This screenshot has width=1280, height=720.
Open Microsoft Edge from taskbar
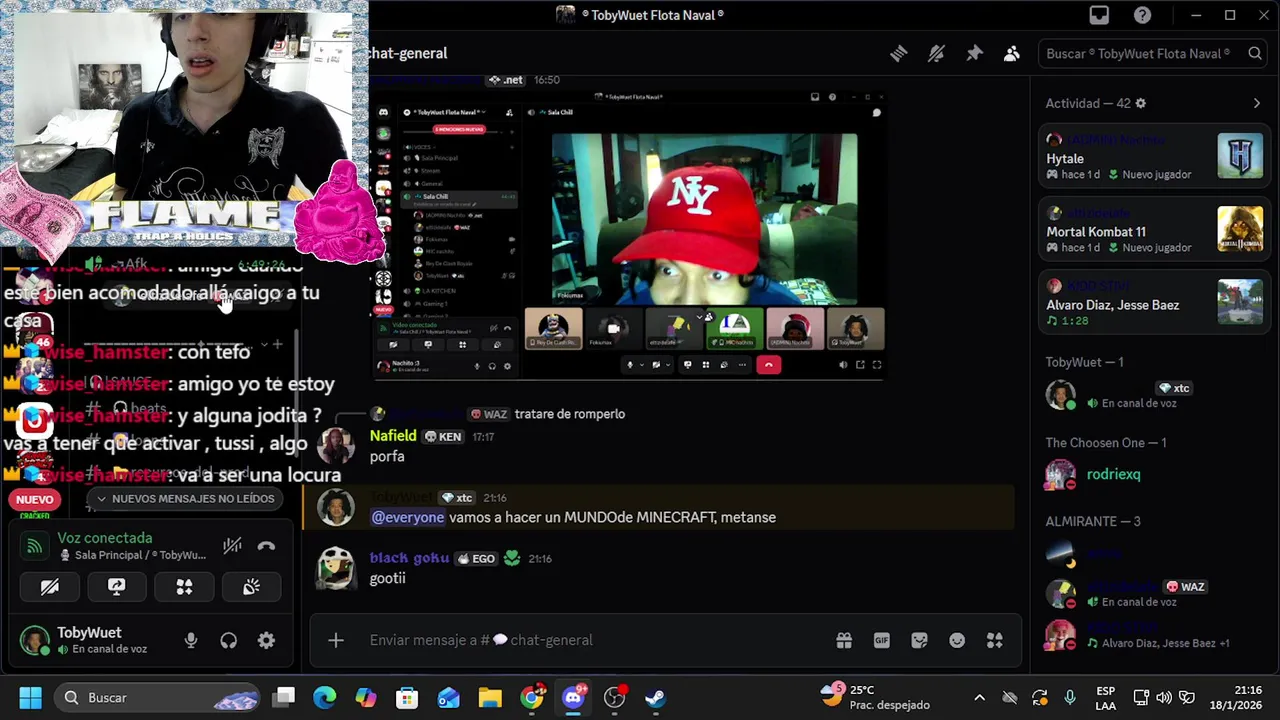pos(325,697)
